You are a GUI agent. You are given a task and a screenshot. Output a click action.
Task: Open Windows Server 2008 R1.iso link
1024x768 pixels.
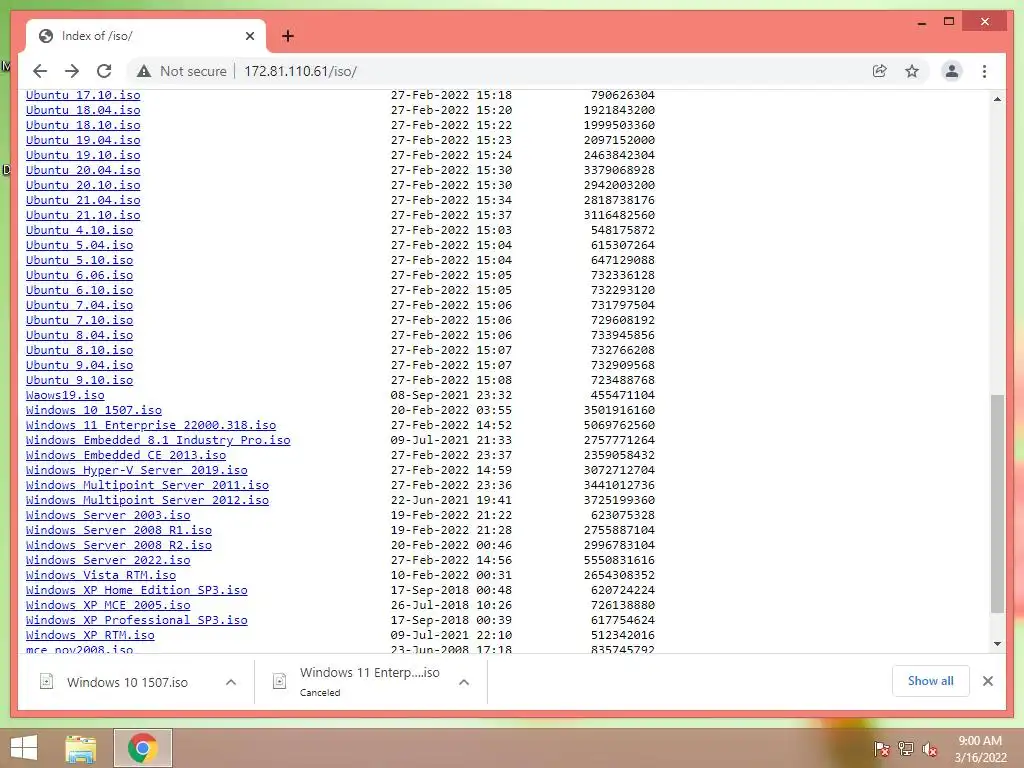coord(119,531)
